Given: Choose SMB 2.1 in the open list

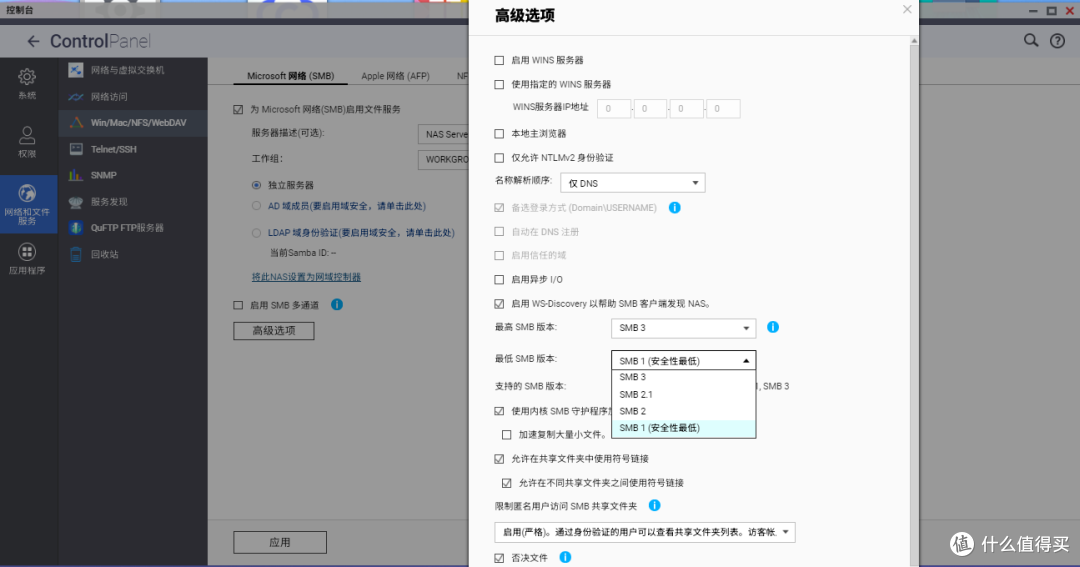Looking at the screenshot, I should (x=683, y=394).
